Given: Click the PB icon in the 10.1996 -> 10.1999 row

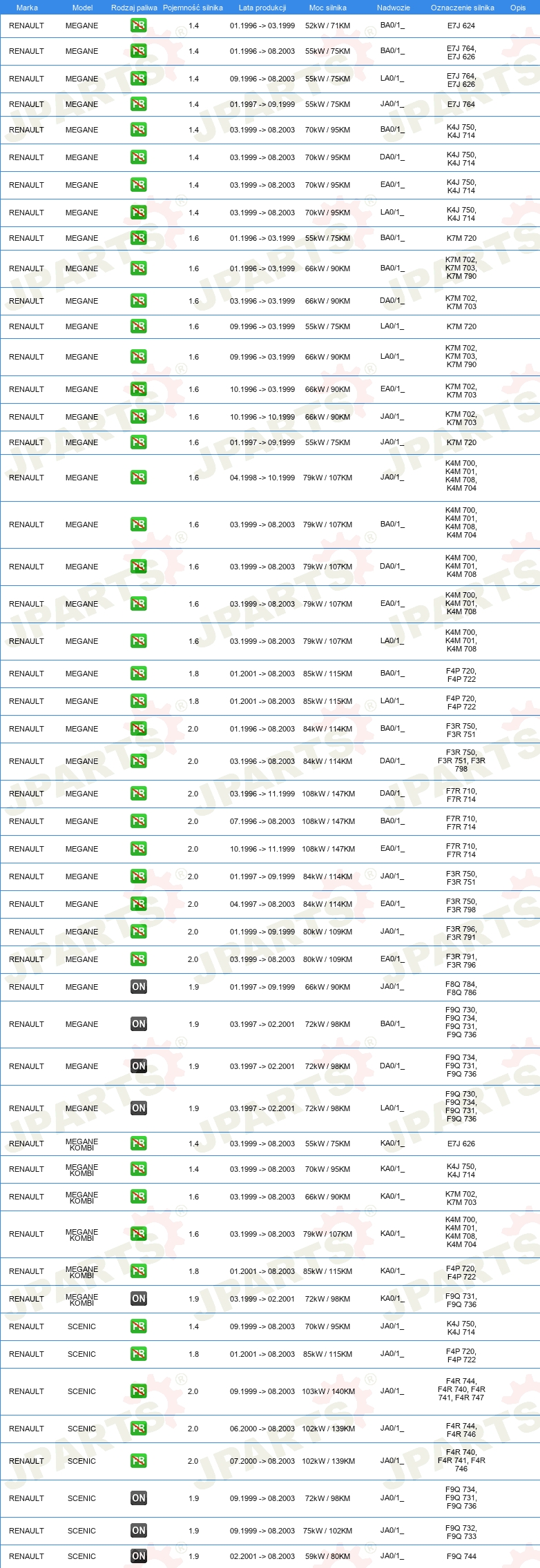Looking at the screenshot, I should coord(138,417).
